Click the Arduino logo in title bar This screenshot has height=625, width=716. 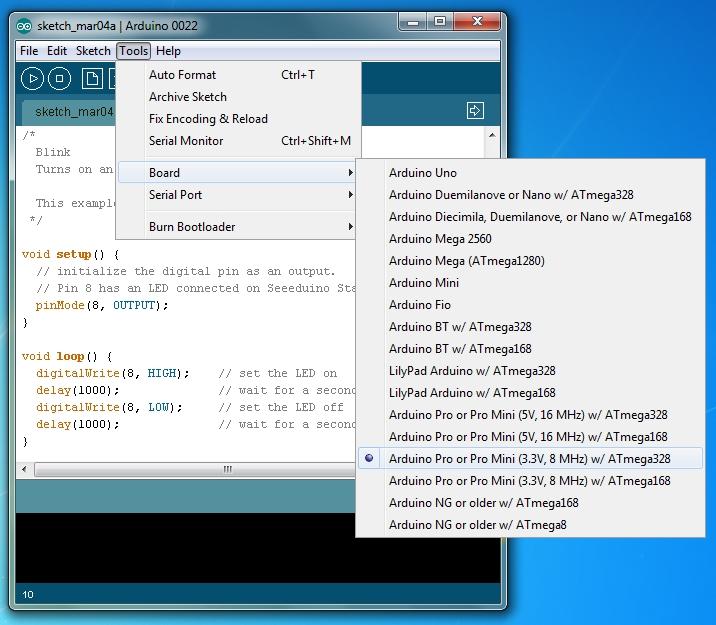pyautogui.click(x=24, y=26)
